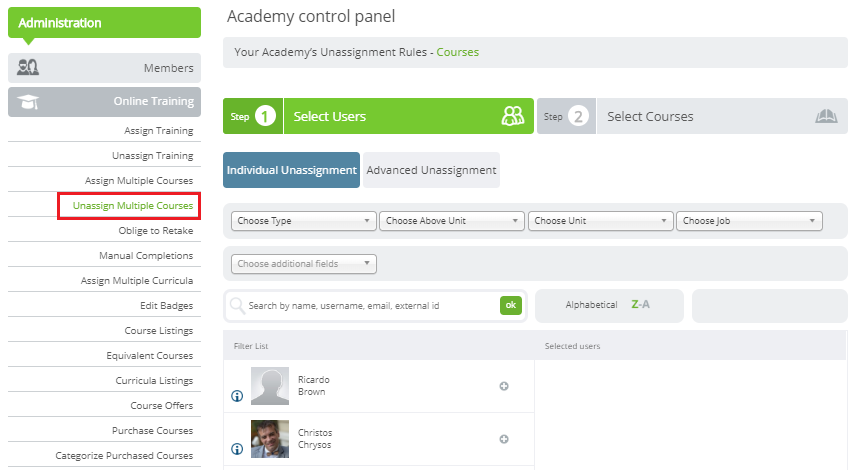Select Oblige to Retake in sidebar
The height and width of the screenshot is (470, 857).
click(156, 231)
